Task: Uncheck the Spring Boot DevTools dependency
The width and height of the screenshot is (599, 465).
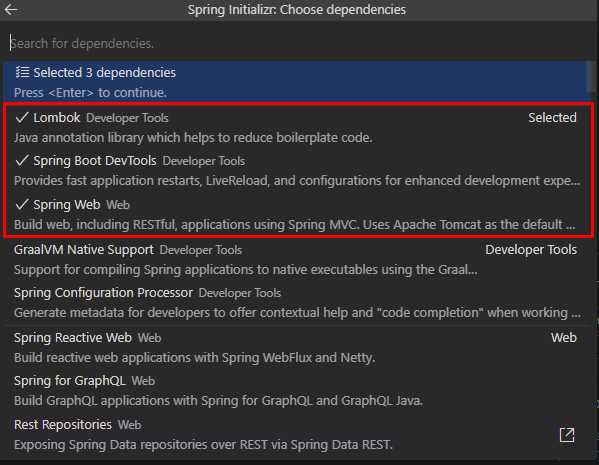Action: click(x=296, y=170)
